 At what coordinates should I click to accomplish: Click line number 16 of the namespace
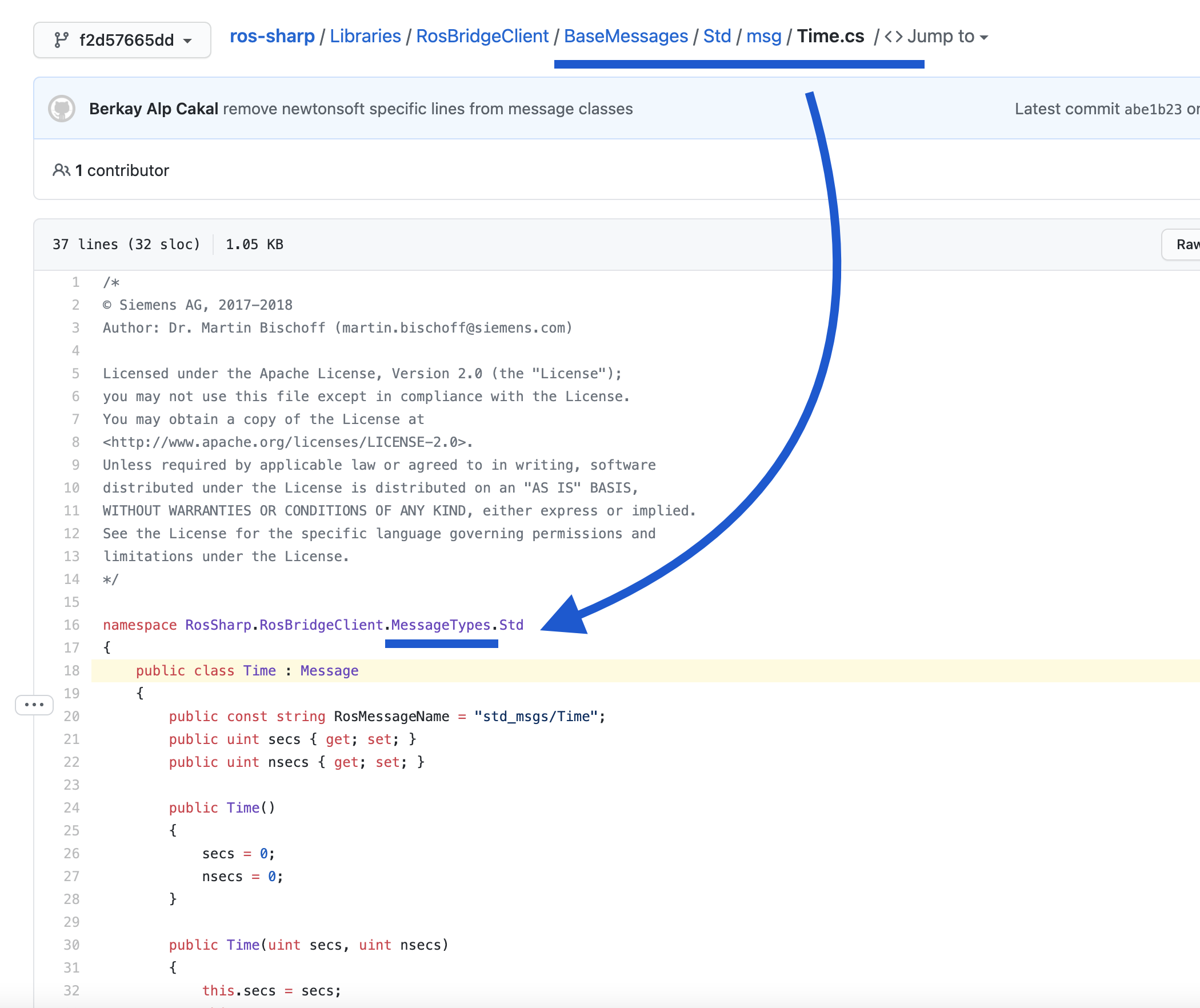(x=72, y=625)
